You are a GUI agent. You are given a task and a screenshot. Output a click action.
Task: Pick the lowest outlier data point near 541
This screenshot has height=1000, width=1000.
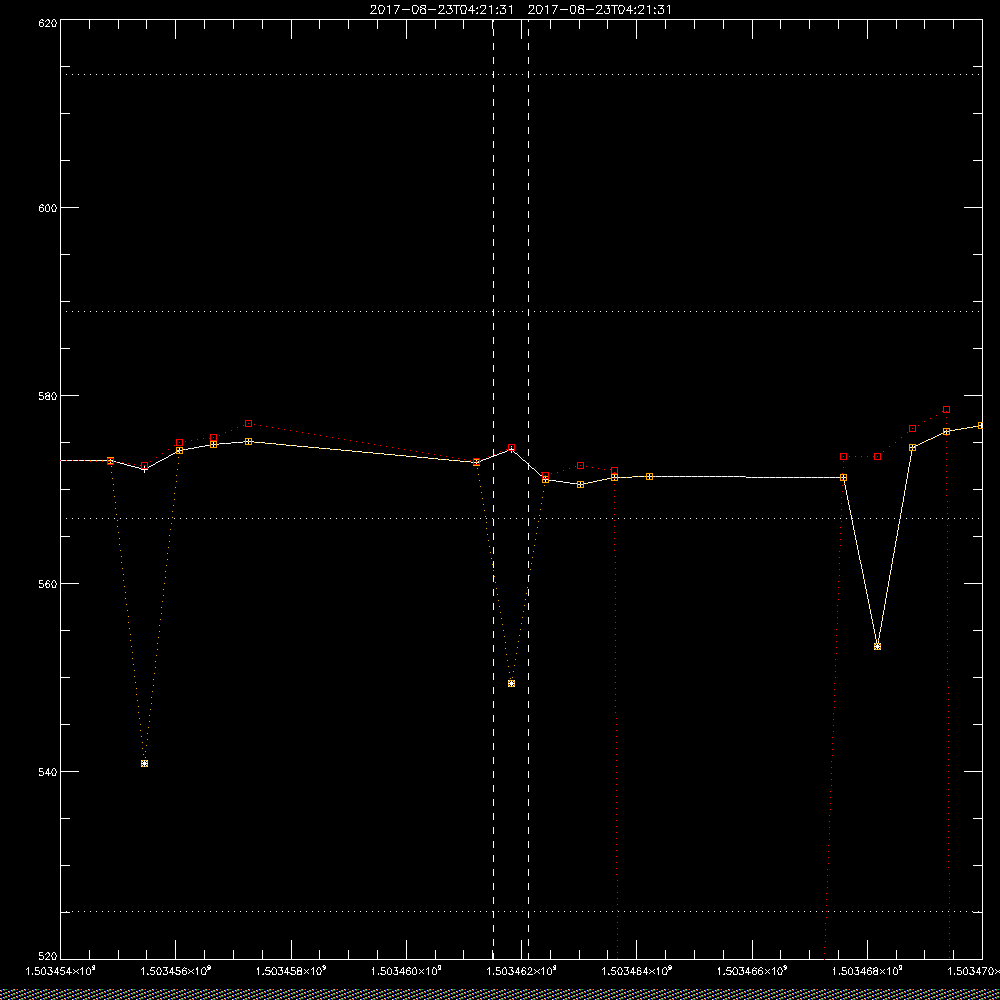145,763
